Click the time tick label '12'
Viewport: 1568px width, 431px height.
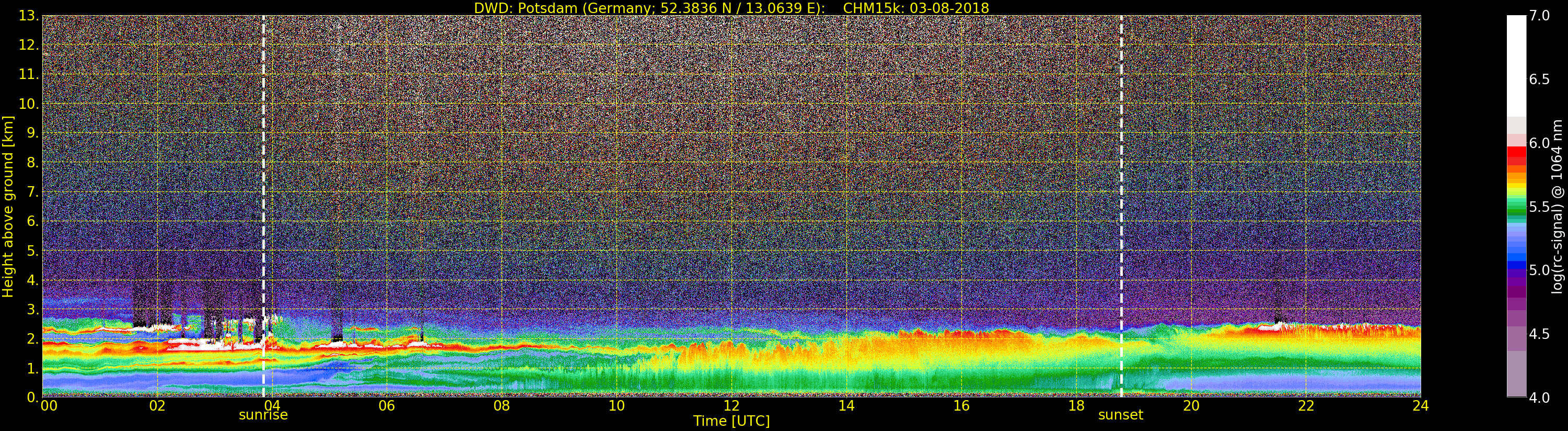pyautogui.click(x=731, y=405)
